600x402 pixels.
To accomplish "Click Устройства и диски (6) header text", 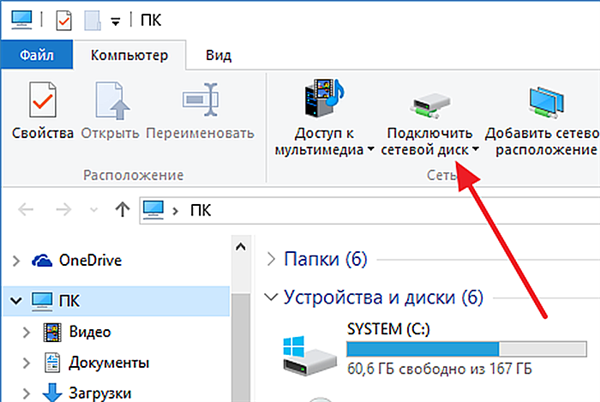I will tap(383, 297).
